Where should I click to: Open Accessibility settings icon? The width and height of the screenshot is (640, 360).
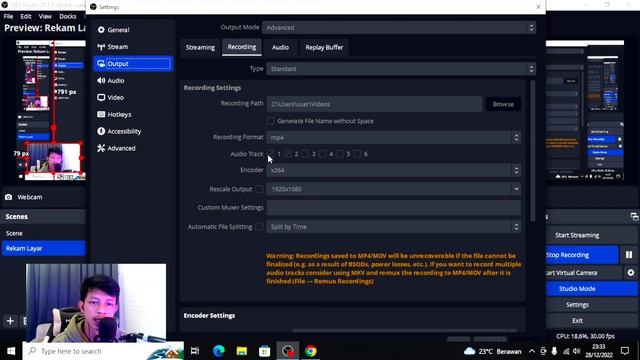101,131
